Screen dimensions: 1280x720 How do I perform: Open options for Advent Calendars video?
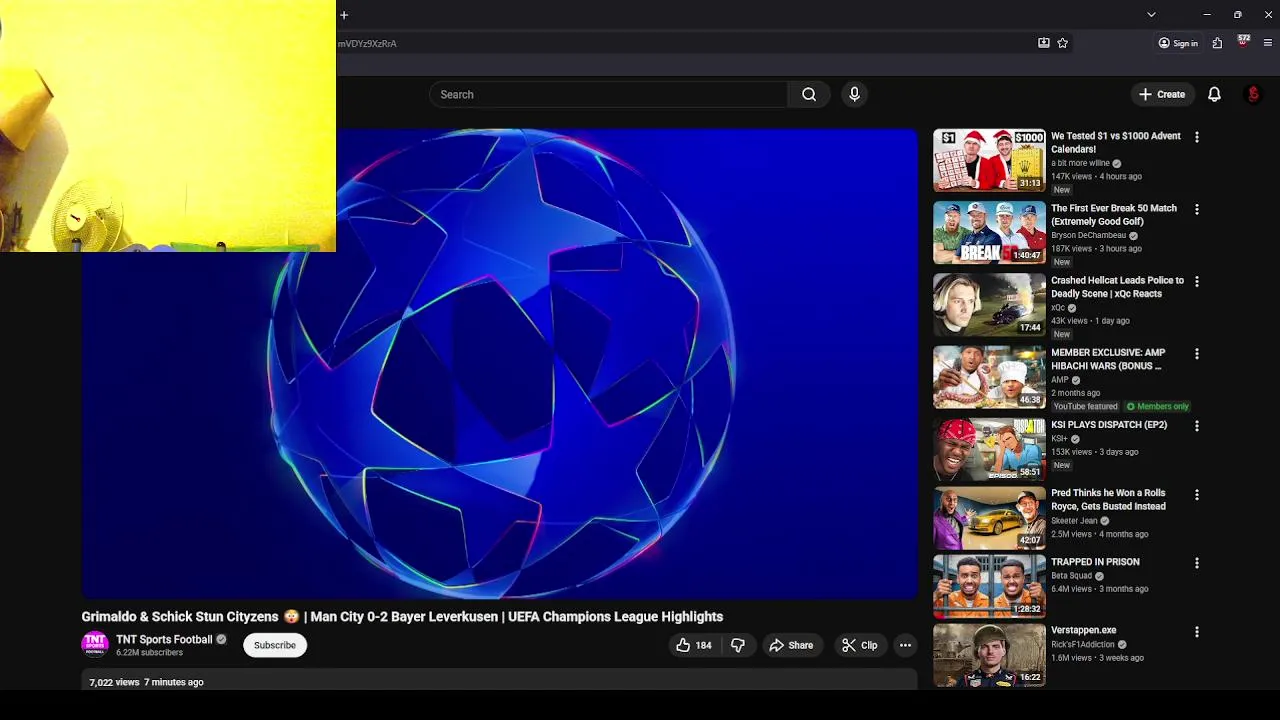click(x=1197, y=137)
